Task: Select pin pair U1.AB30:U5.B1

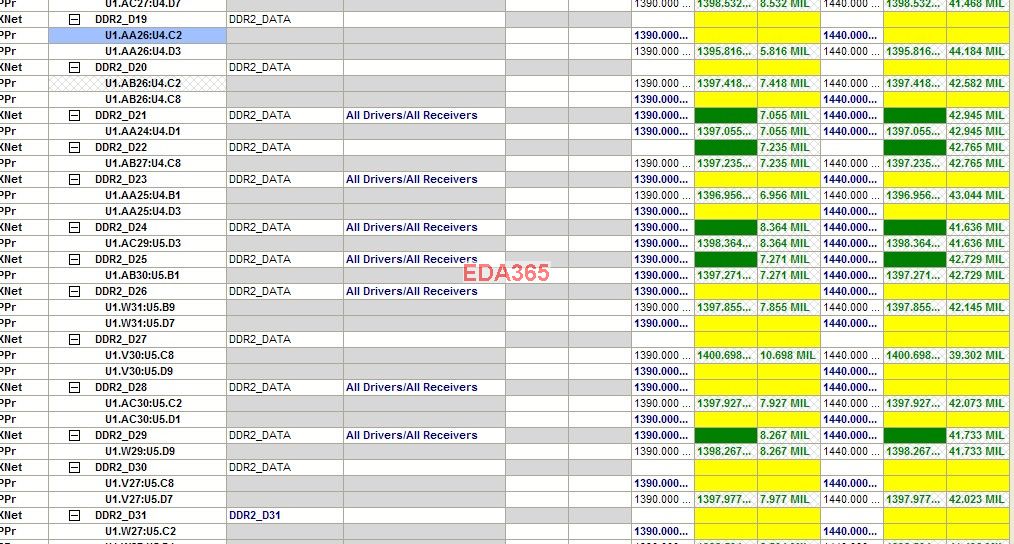Action: (x=142, y=275)
